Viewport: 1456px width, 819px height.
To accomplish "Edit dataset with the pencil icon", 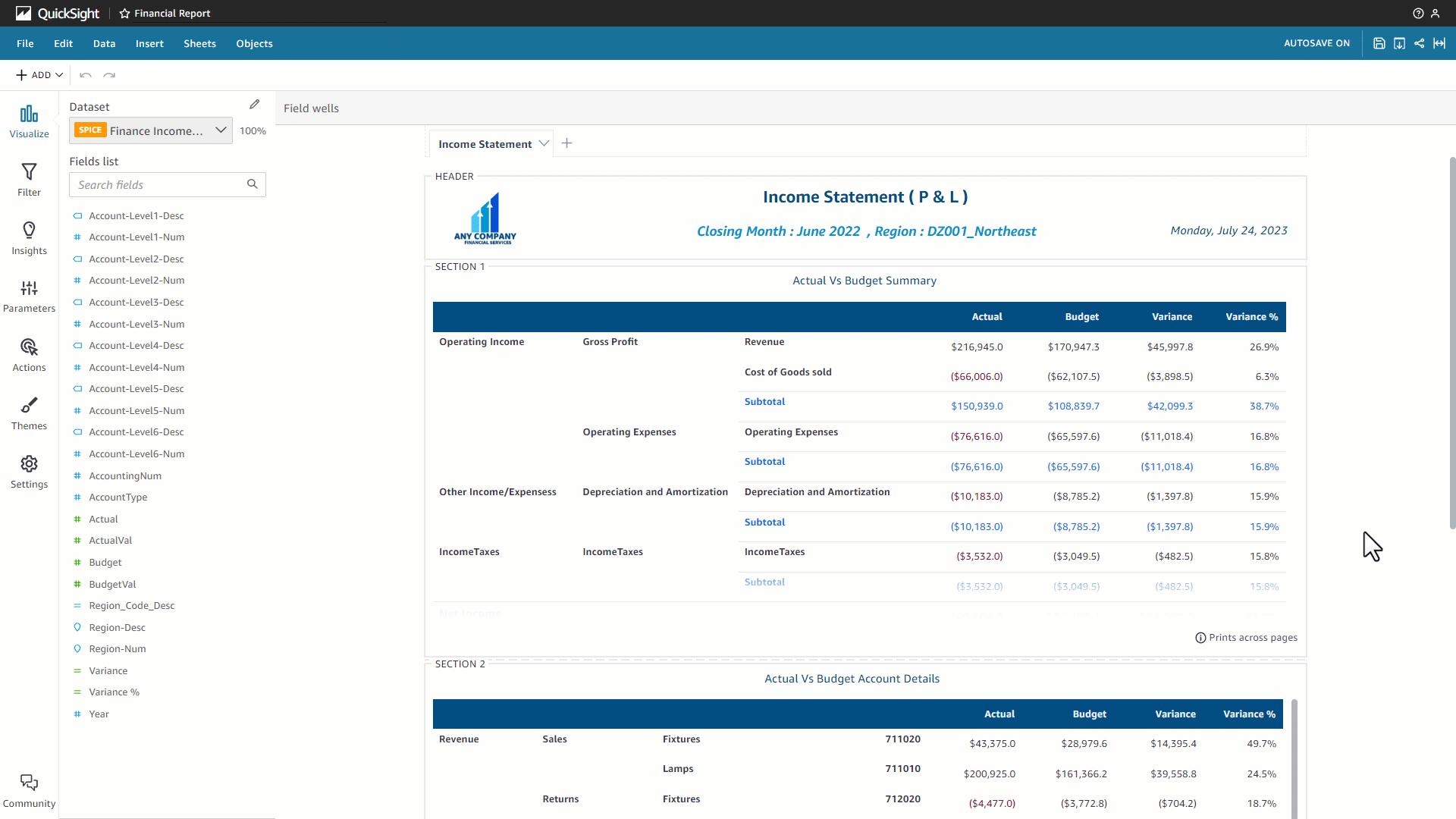I will coord(255,105).
